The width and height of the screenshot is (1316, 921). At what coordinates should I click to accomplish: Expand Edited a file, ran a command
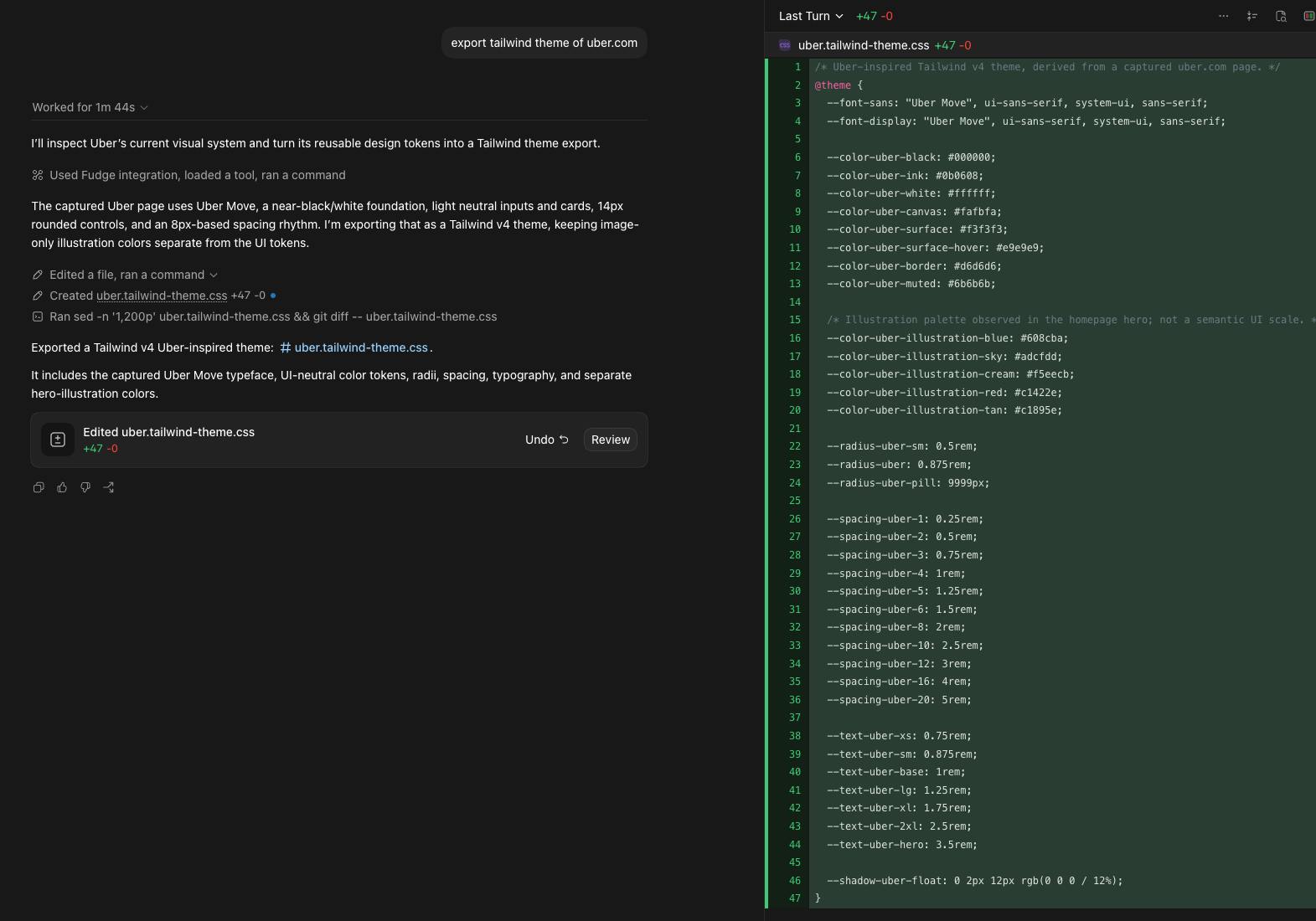133,275
